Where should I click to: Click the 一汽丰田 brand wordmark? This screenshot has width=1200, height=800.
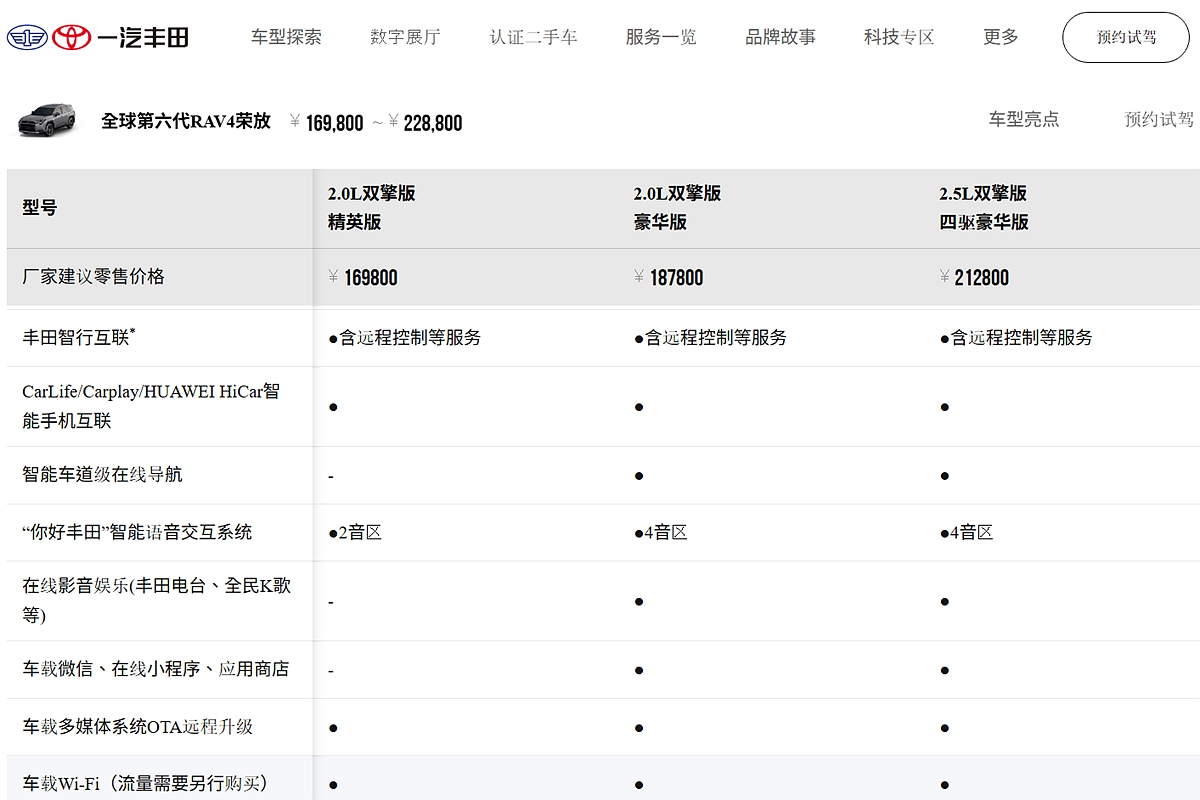click(x=143, y=38)
